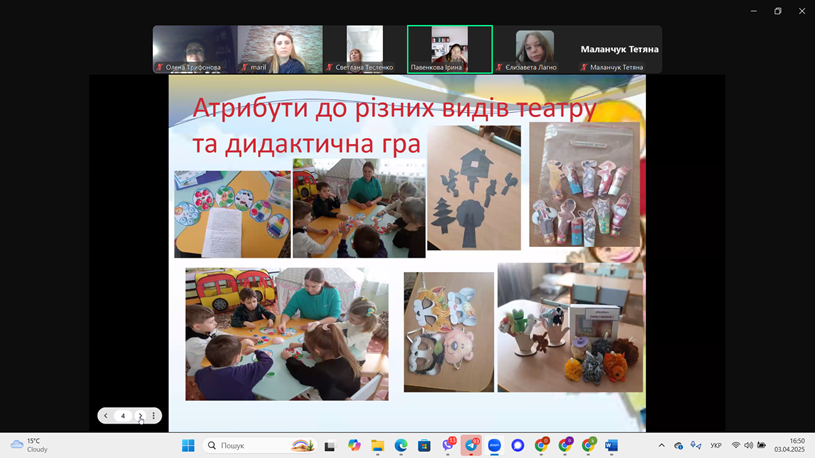Open the weather widget showing 15°C Cloudy

[x=30, y=446]
